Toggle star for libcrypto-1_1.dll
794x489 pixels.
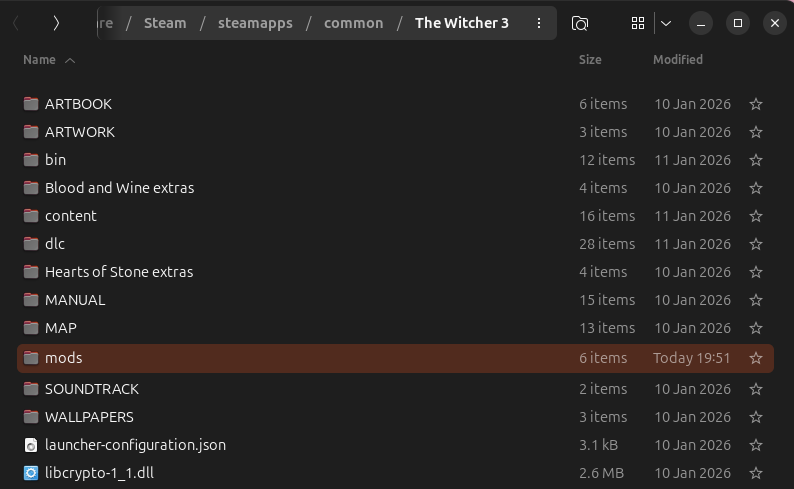click(756, 473)
